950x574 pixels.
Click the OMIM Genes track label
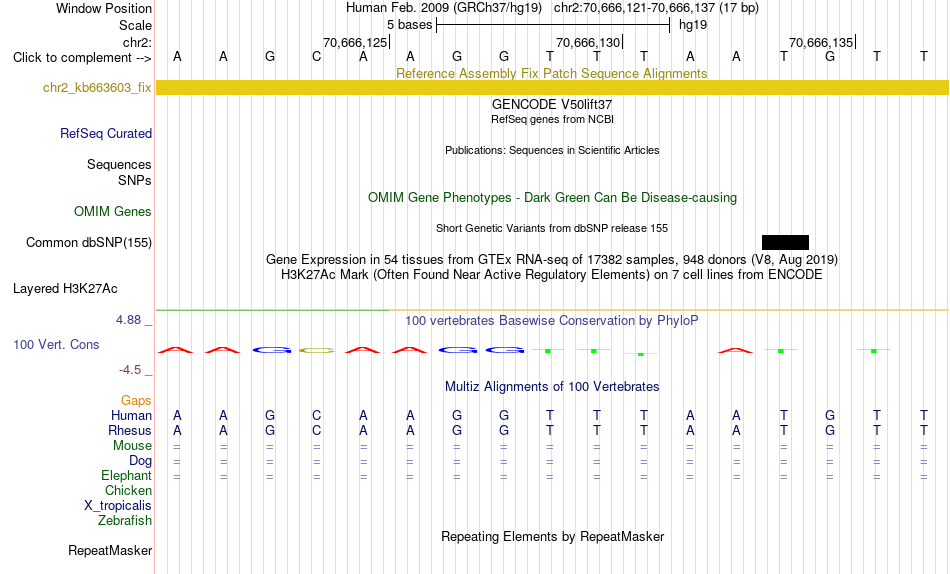[113, 212]
